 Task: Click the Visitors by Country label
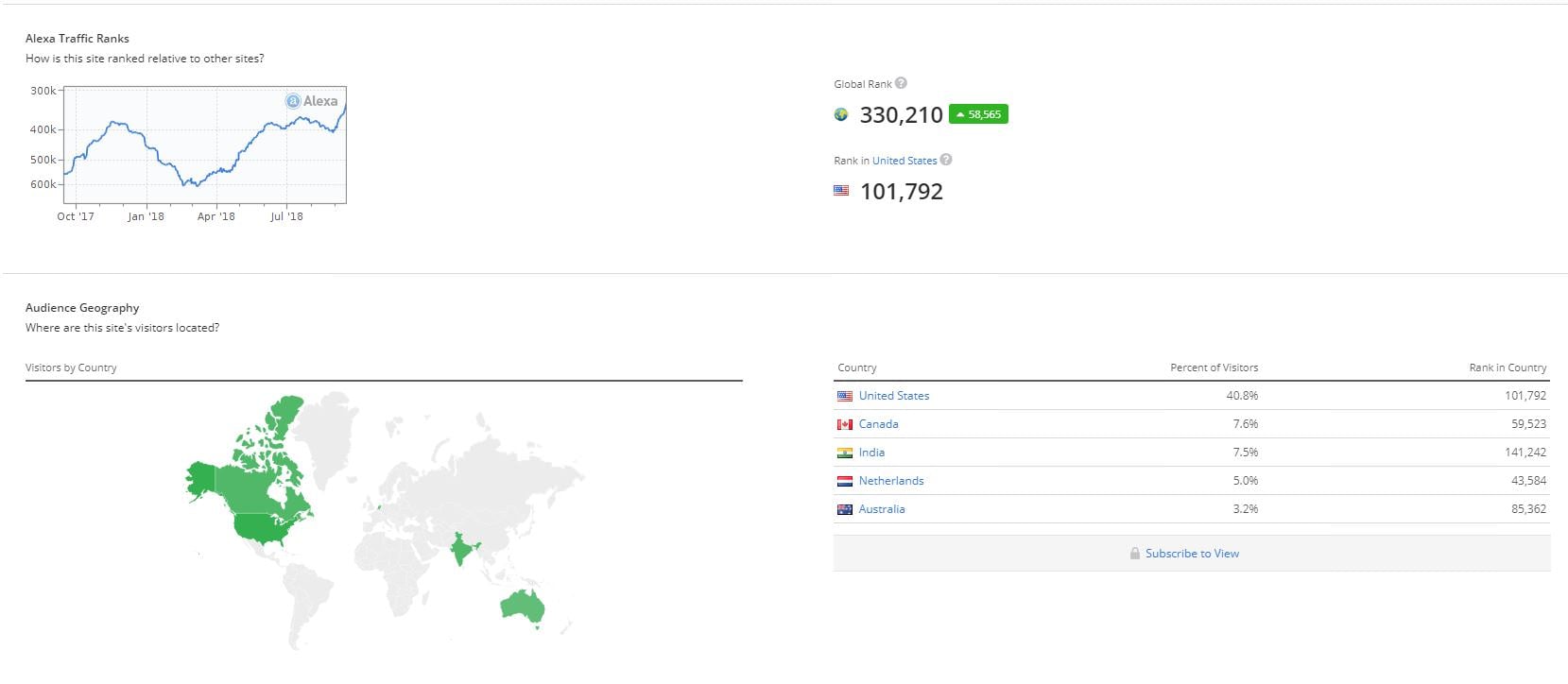click(x=71, y=368)
